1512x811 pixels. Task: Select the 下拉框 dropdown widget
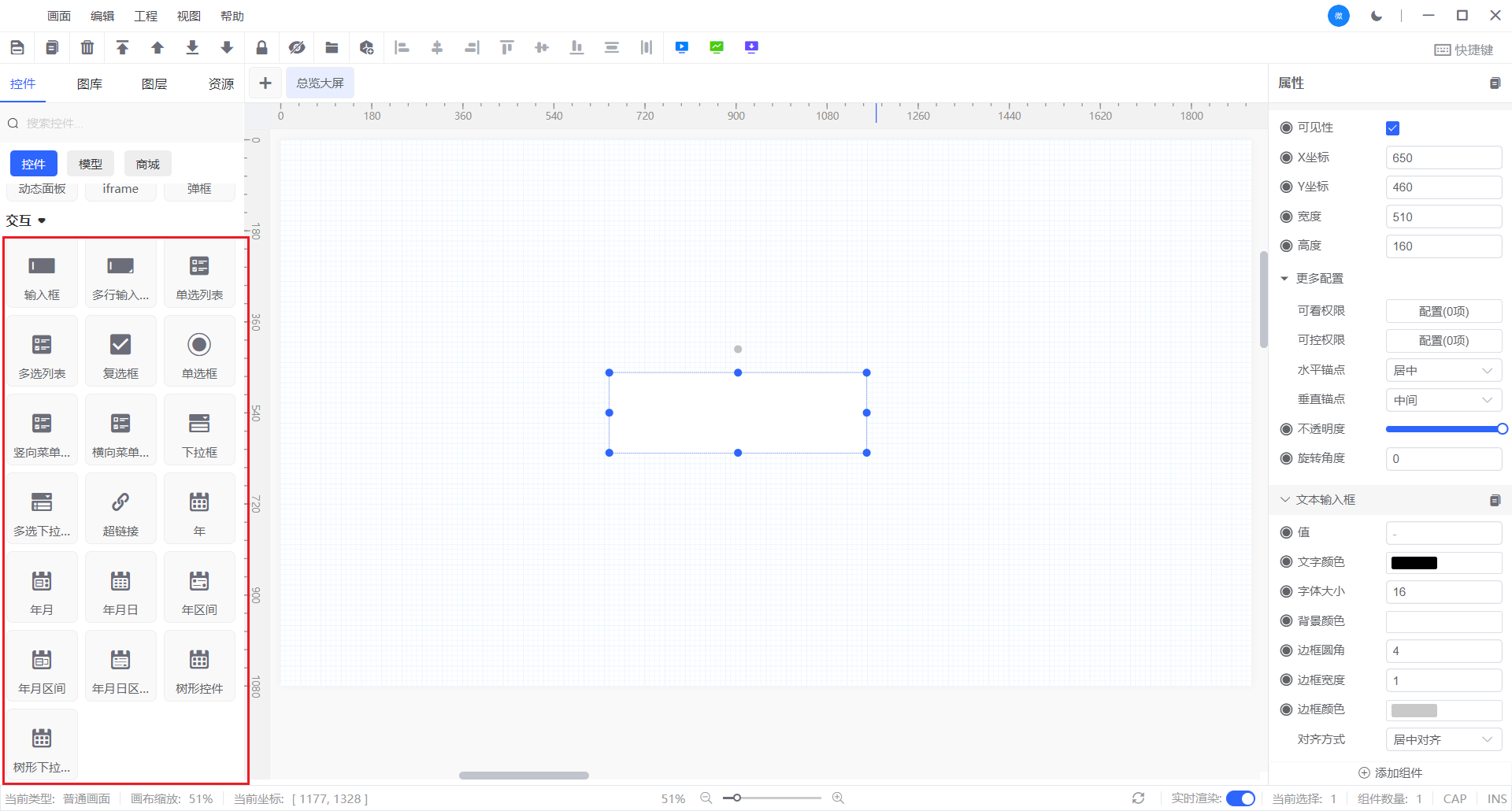pos(199,431)
